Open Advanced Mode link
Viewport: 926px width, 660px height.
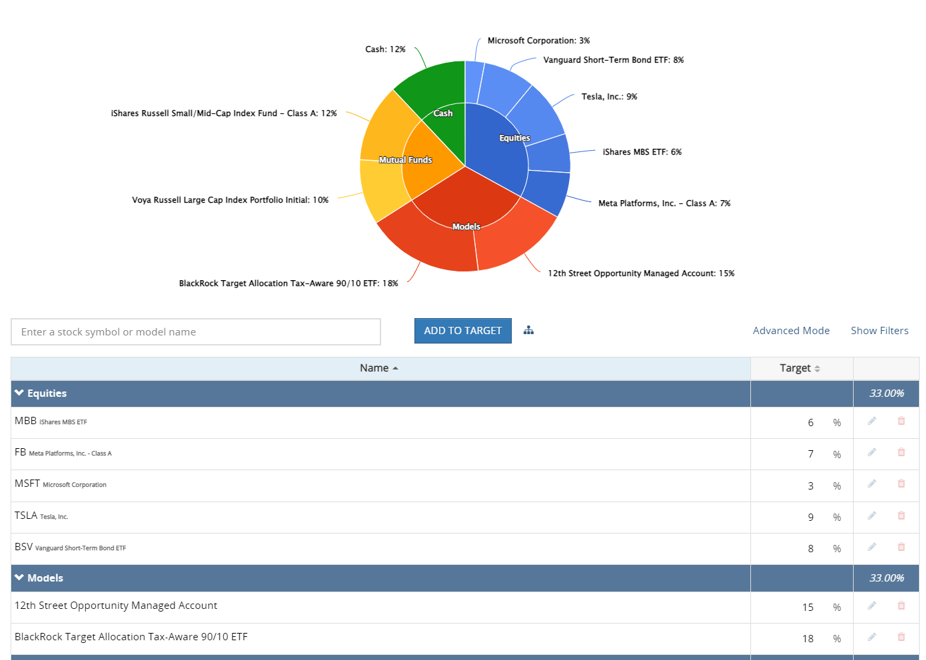(791, 331)
